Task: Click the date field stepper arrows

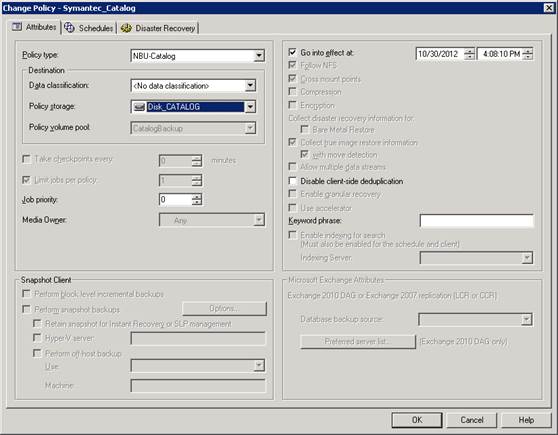Action: click(x=469, y=54)
